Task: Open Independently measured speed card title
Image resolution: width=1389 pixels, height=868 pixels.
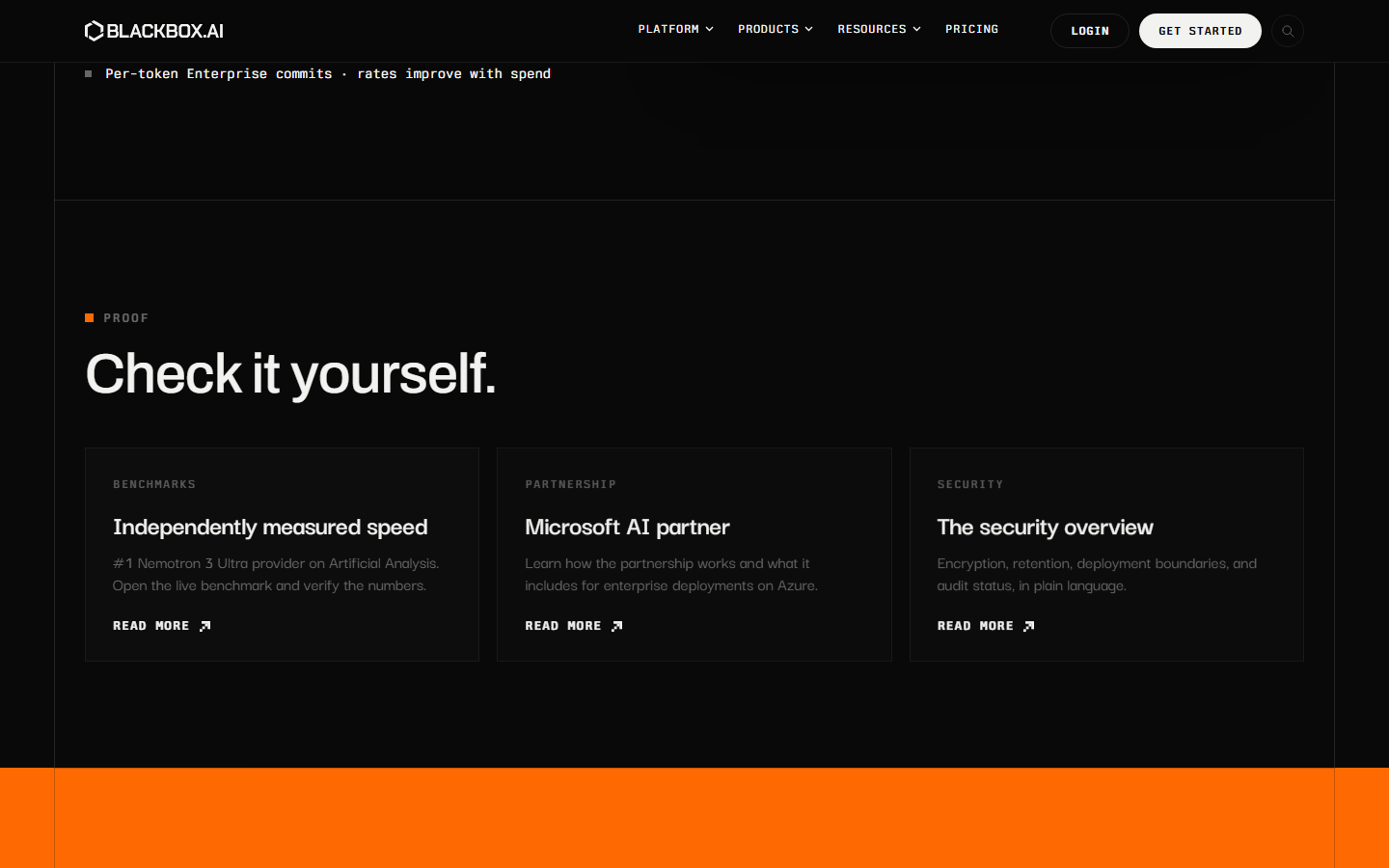Action: pos(270,528)
